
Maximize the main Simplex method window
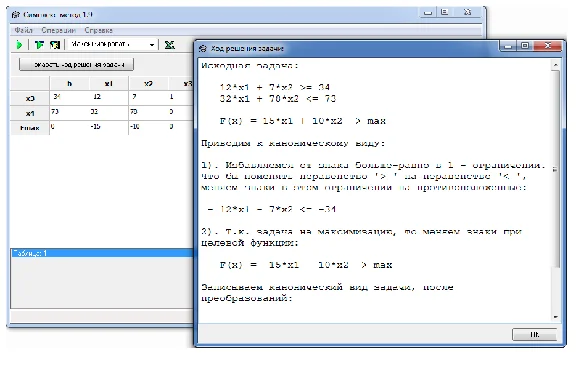tap(444, 12)
